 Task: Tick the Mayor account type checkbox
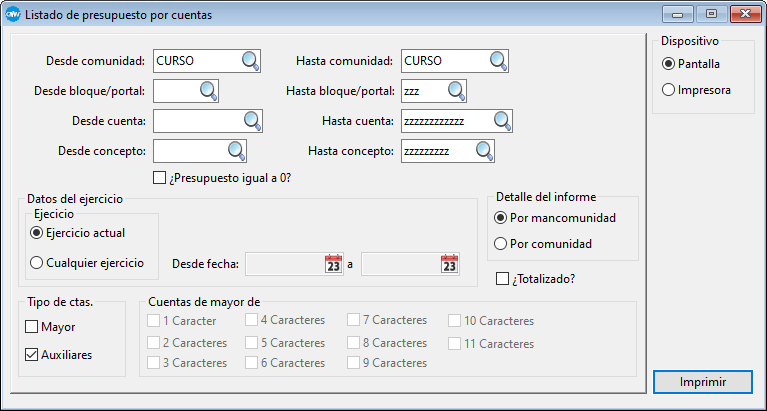[31, 327]
